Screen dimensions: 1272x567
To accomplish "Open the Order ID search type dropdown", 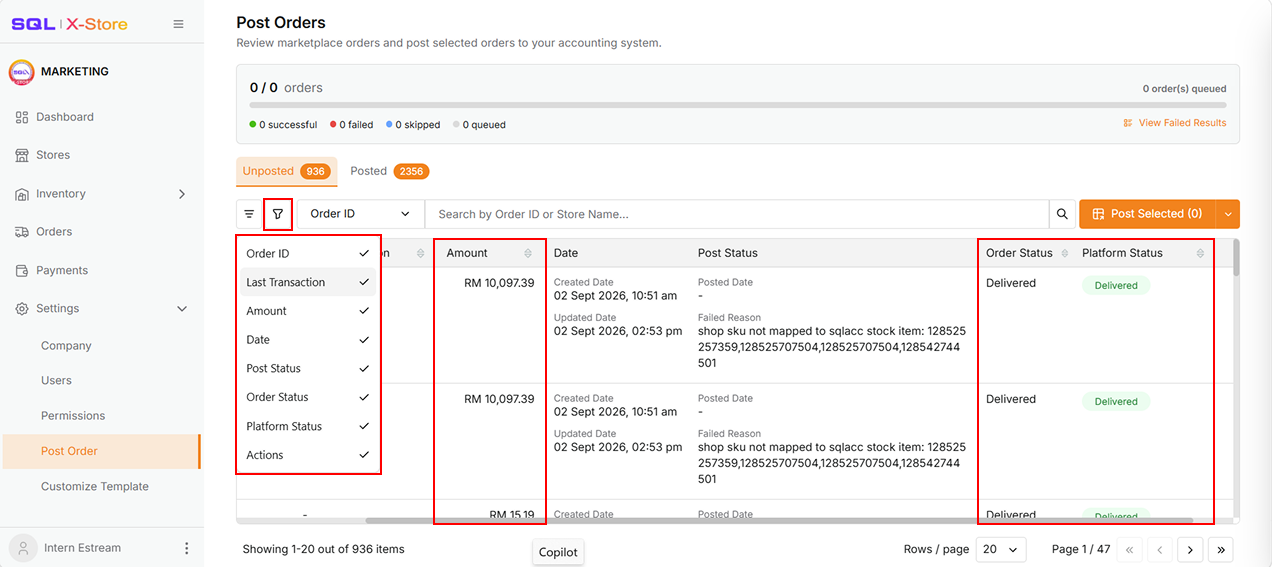I will coord(360,214).
